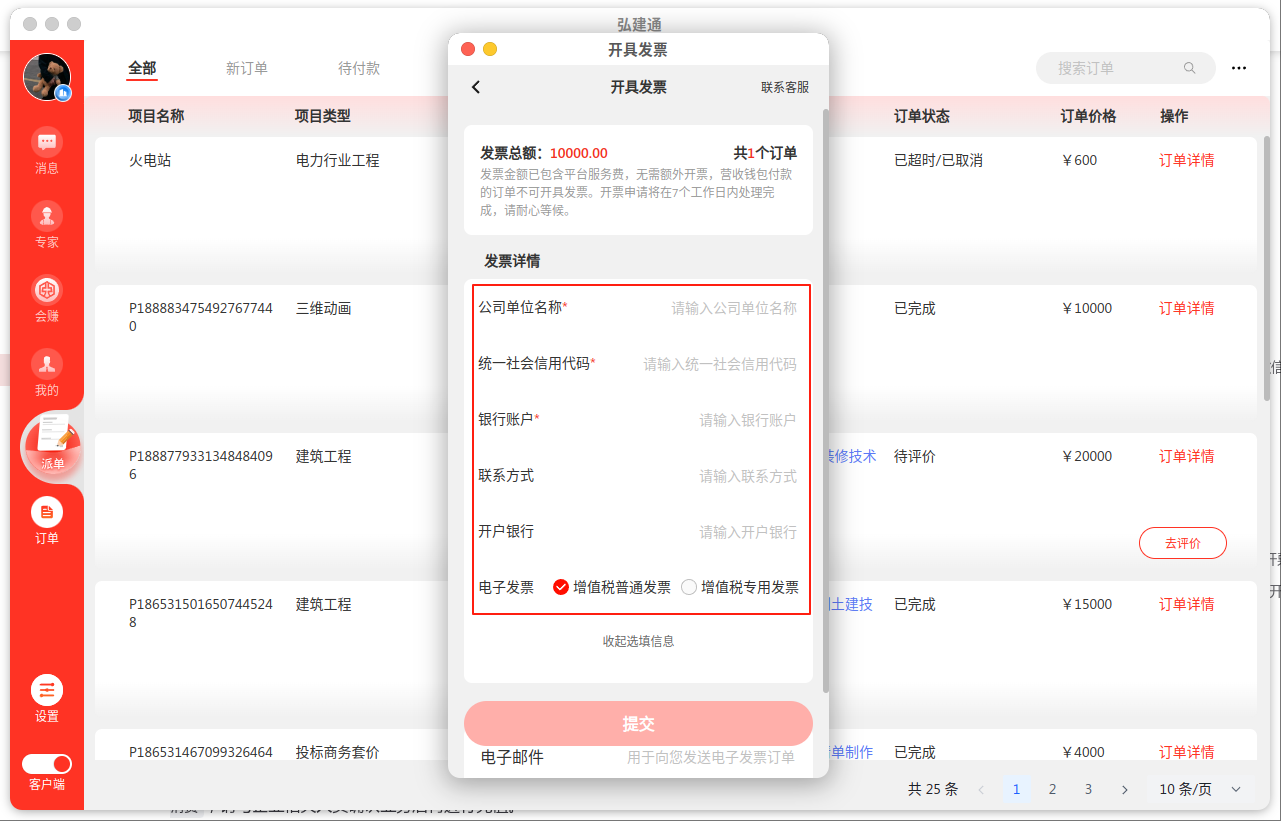Toggle the 客户端 client mode switch
This screenshot has width=1281, height=821.
[x=47, y=764]
